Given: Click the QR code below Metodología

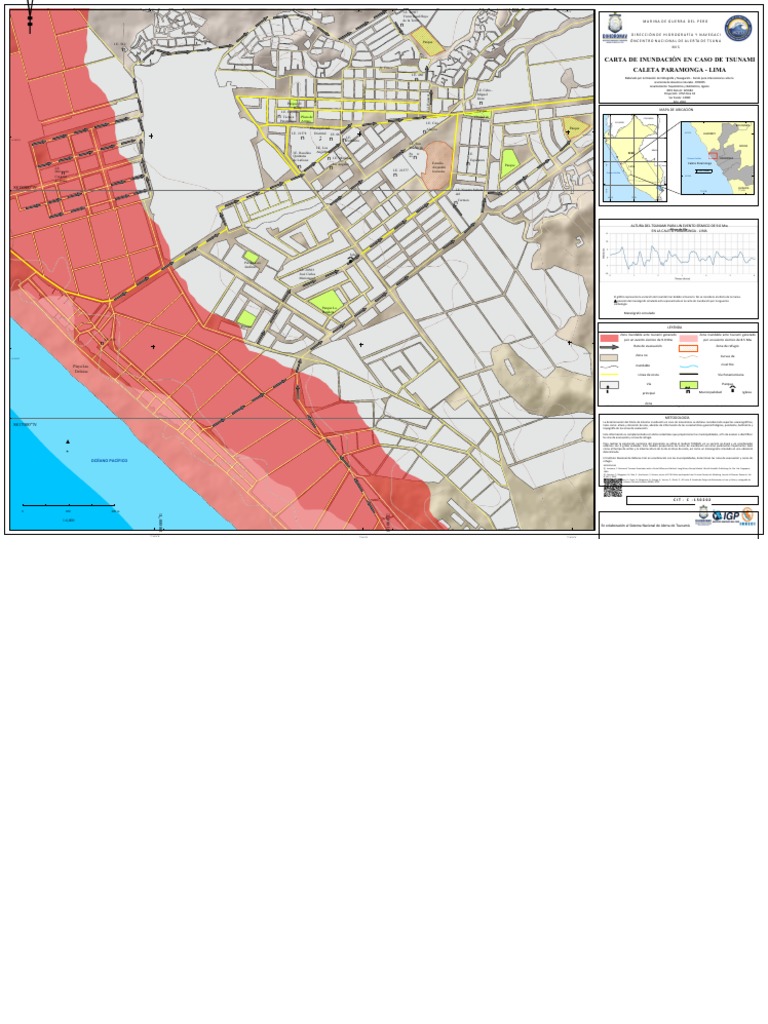Looking at the screenshot, I should pyautogui.click(x=613, y=487).
